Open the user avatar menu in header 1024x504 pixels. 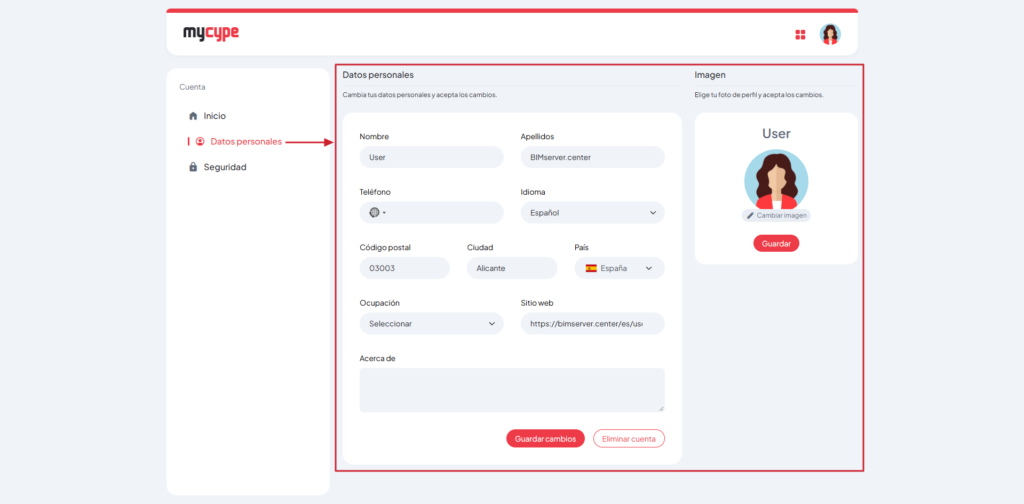(830, 35)
